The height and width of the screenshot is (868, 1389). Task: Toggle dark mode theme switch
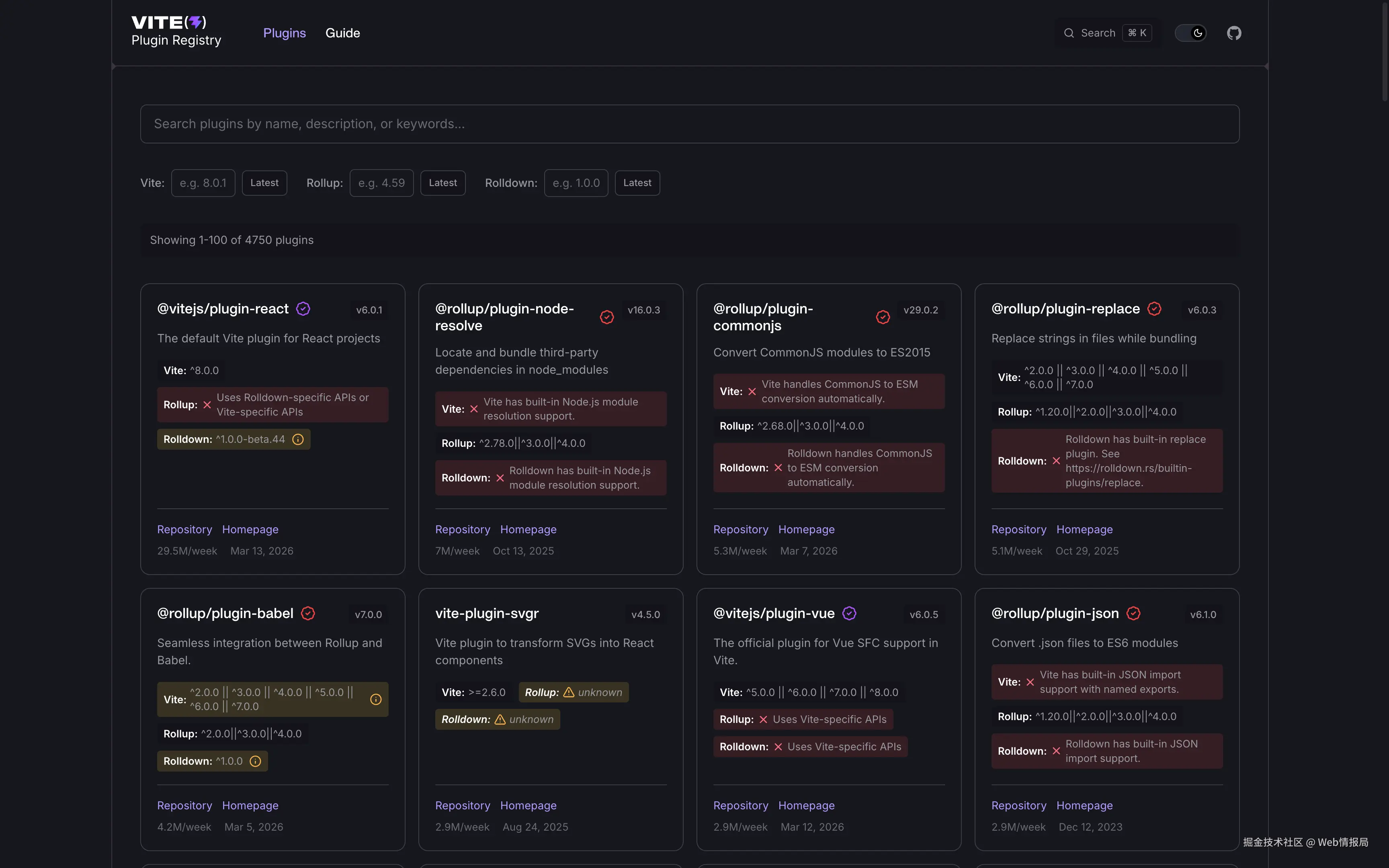[x=1190, y=33]
